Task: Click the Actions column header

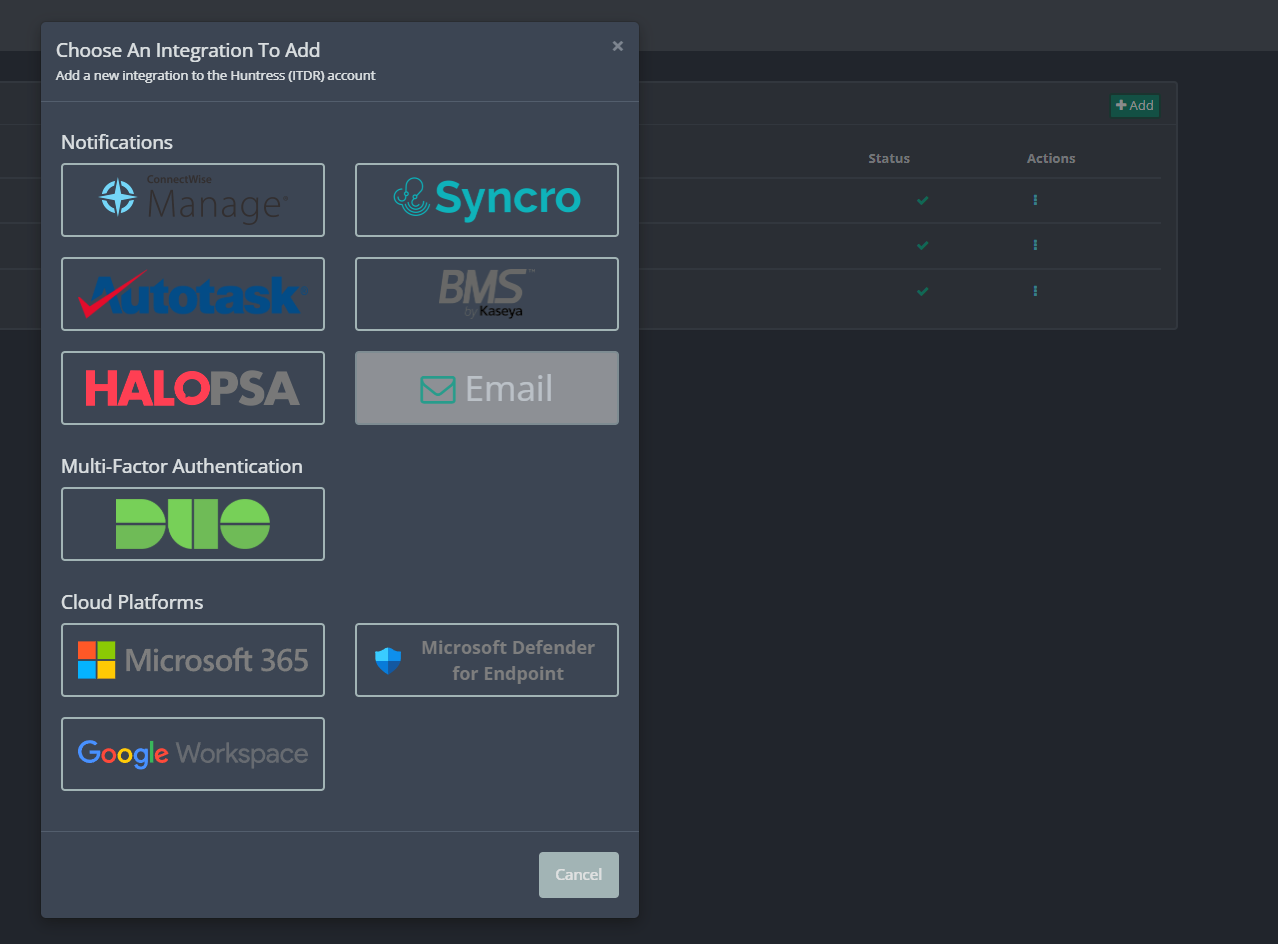Action: pyautogui.click(x=1051, y=158)
